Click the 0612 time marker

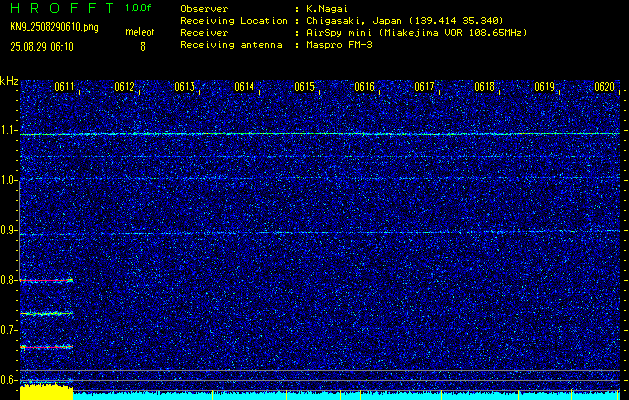124,87
